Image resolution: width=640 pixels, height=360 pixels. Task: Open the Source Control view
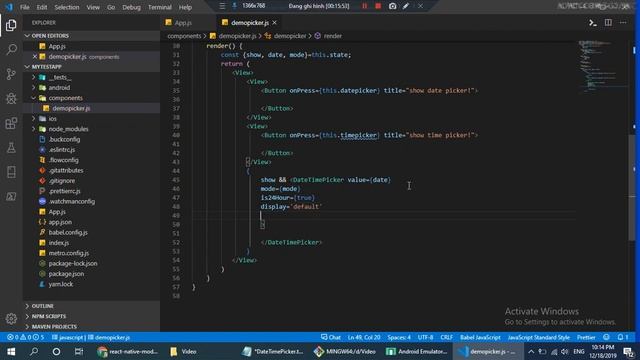click(11, 74)
